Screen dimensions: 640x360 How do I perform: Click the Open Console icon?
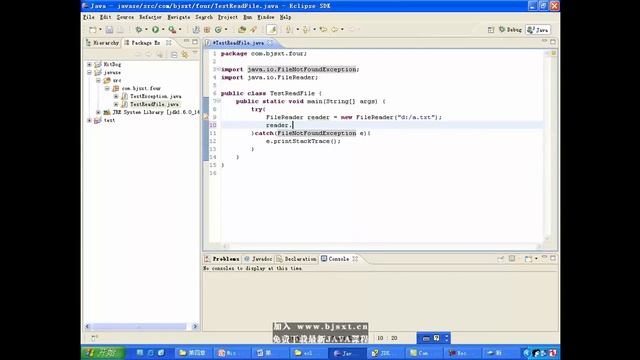(x=528, y=259)
